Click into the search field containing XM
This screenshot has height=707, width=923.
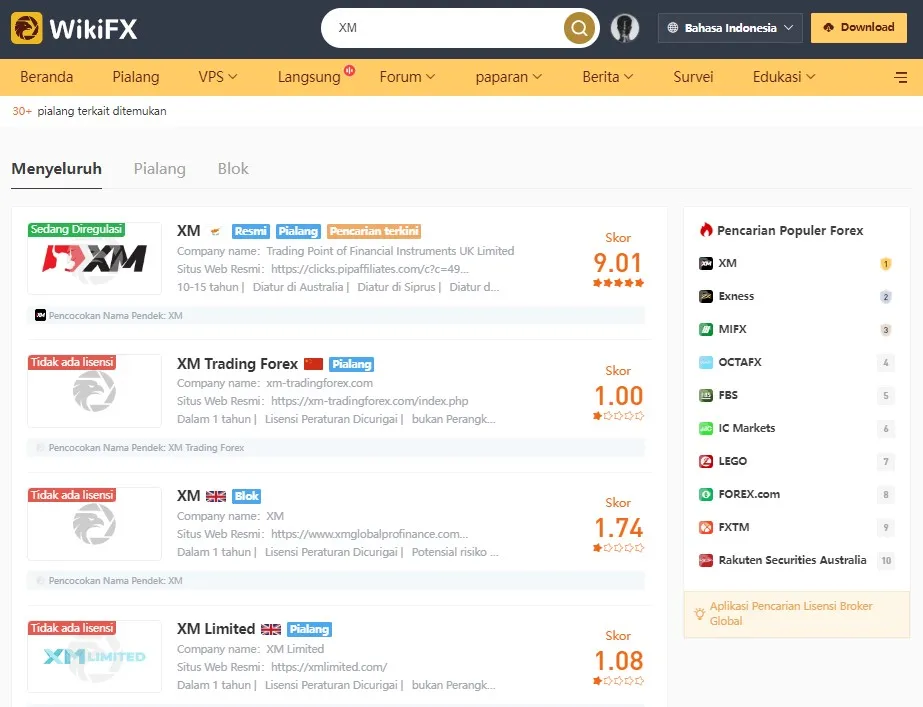point(447,28)
